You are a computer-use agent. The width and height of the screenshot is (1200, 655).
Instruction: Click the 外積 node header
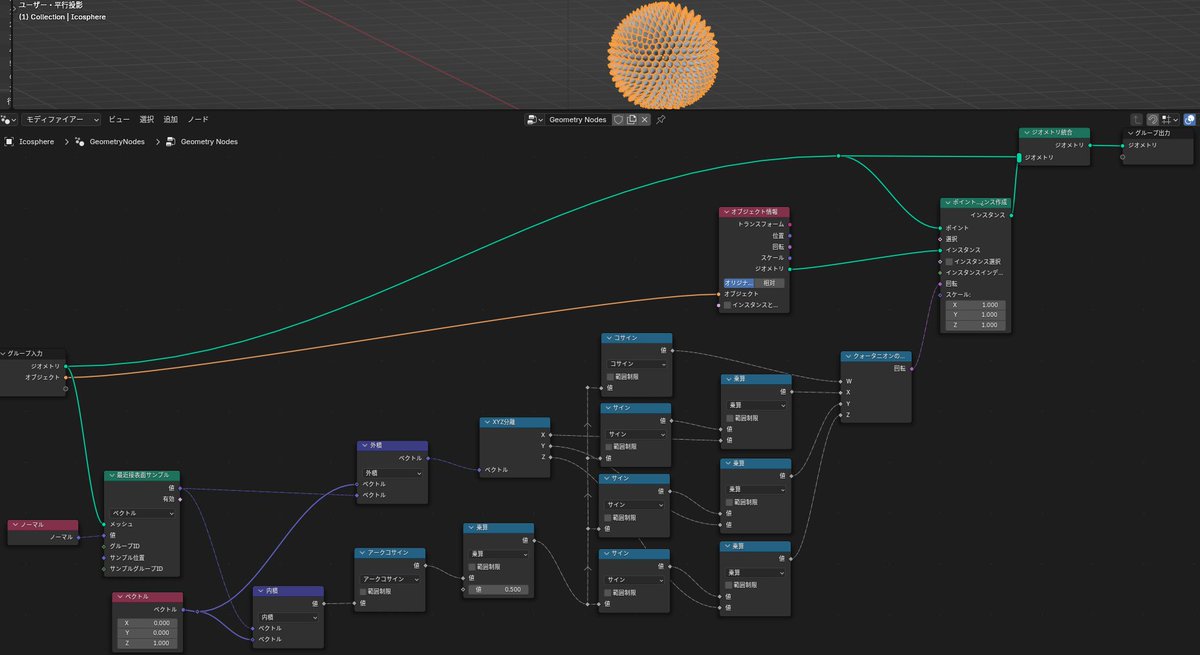392,446
